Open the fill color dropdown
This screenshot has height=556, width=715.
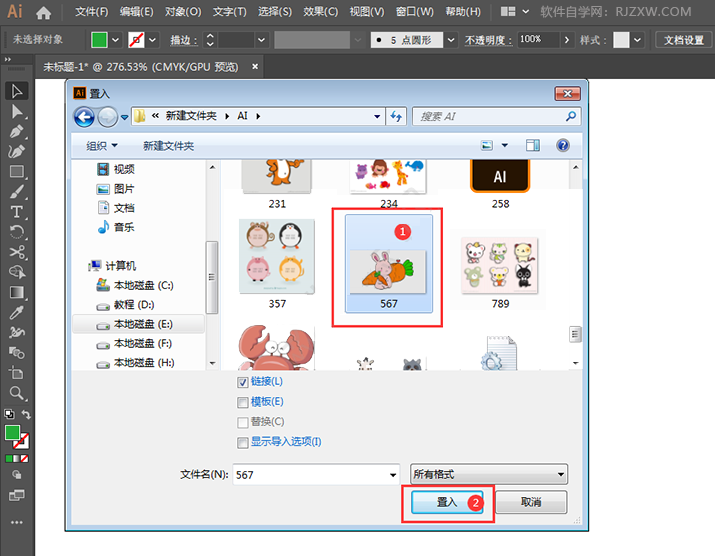click(115, 40)
